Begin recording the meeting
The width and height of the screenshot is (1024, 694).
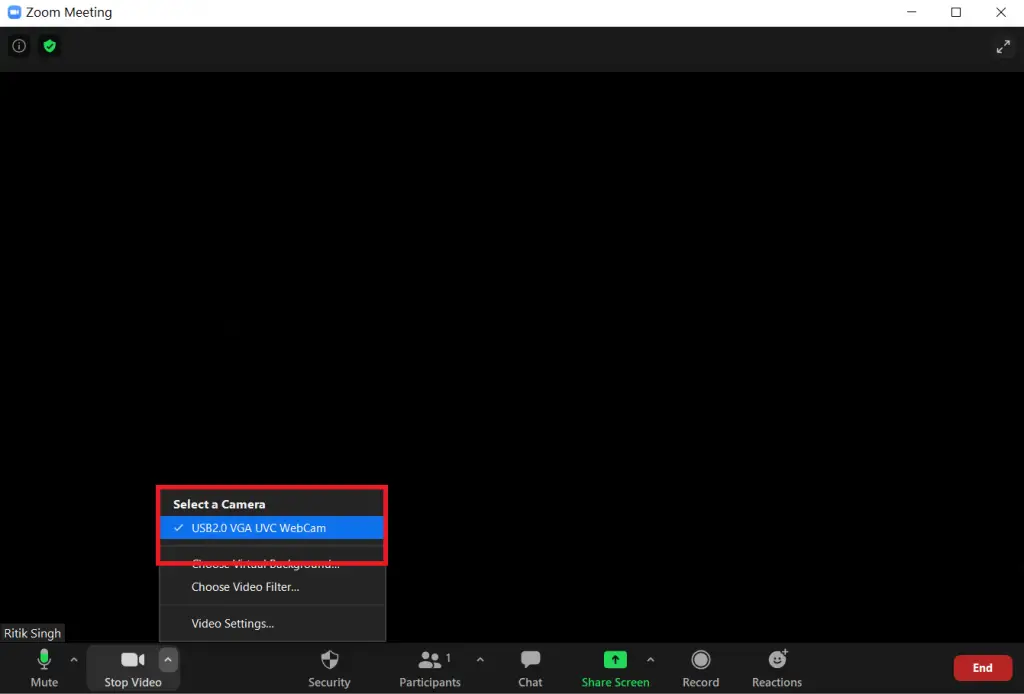[x=700, y=668]
